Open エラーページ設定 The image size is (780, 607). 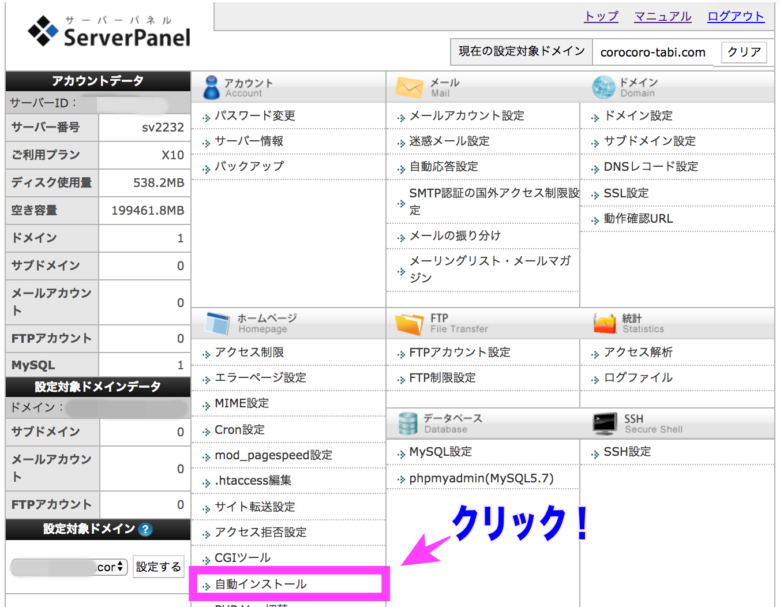pos(260,378)
